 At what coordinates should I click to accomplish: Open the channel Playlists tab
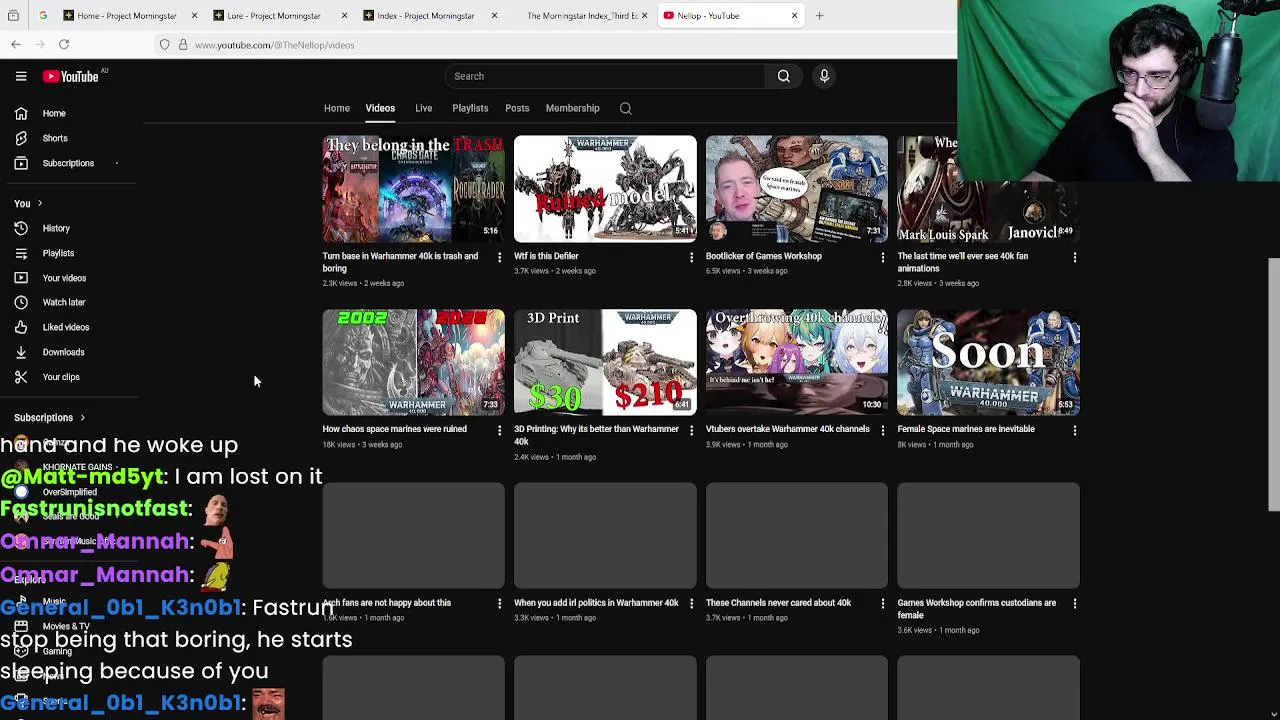[x=470, y=108]
